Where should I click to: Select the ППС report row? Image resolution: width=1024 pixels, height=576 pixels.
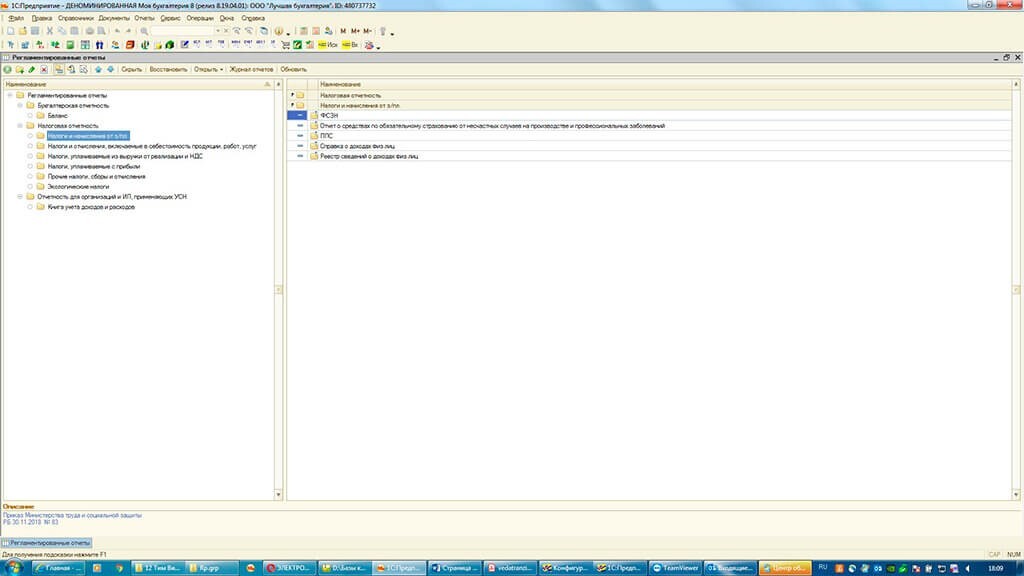[x=649, y=136]
